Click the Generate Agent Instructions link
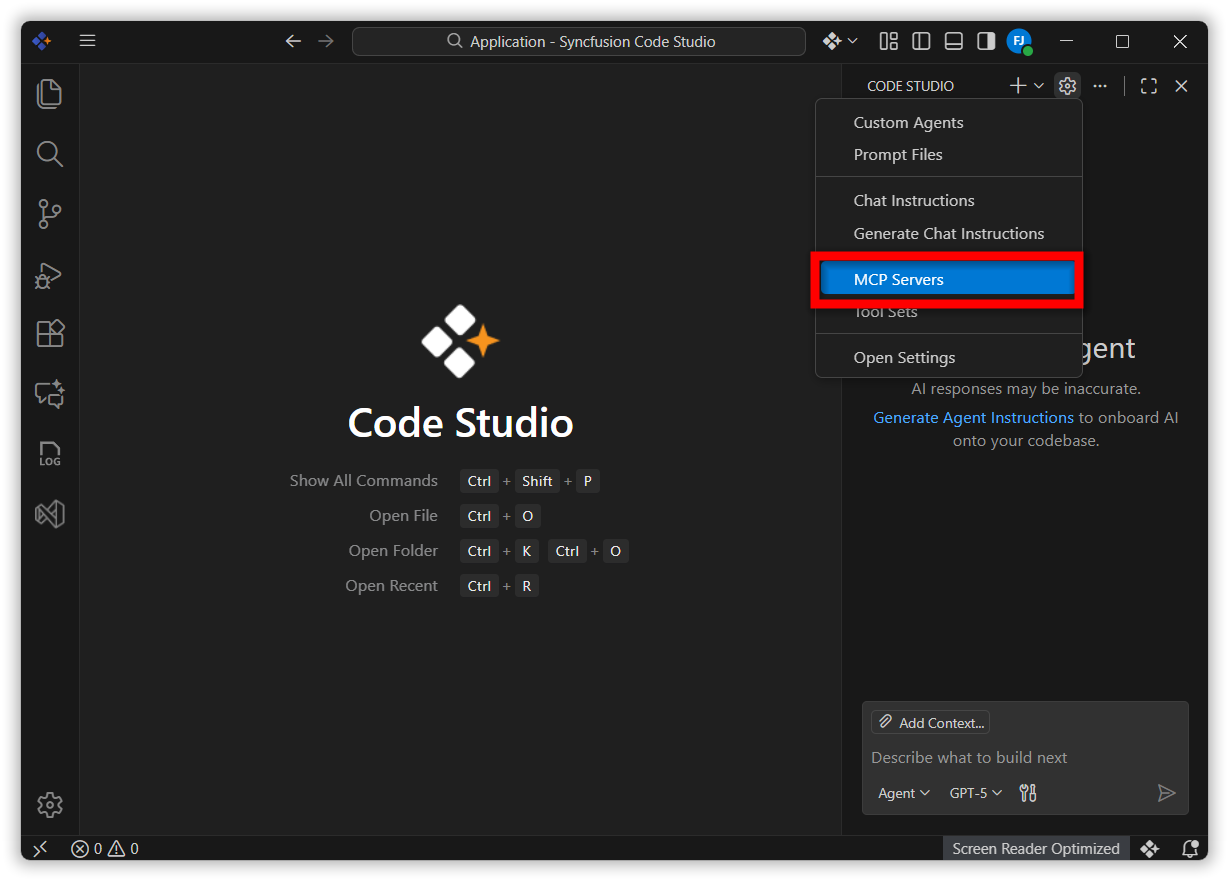 [973, 418]
